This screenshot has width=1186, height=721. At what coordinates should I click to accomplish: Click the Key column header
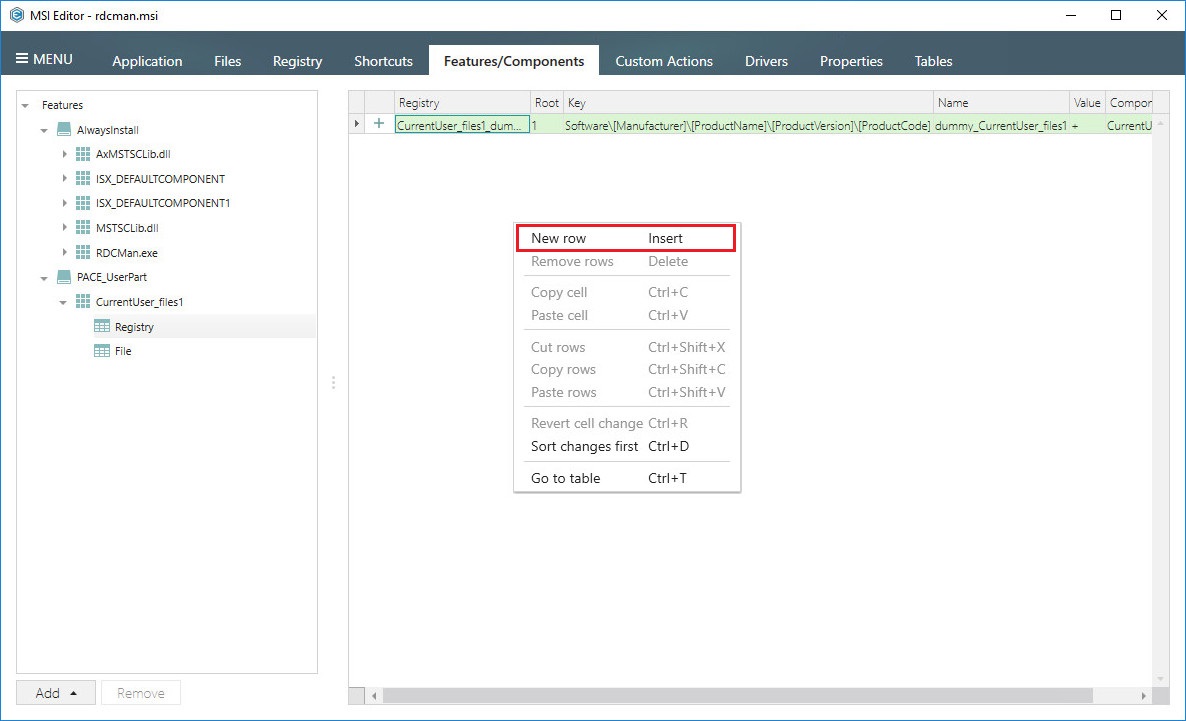tap(748, 102)
